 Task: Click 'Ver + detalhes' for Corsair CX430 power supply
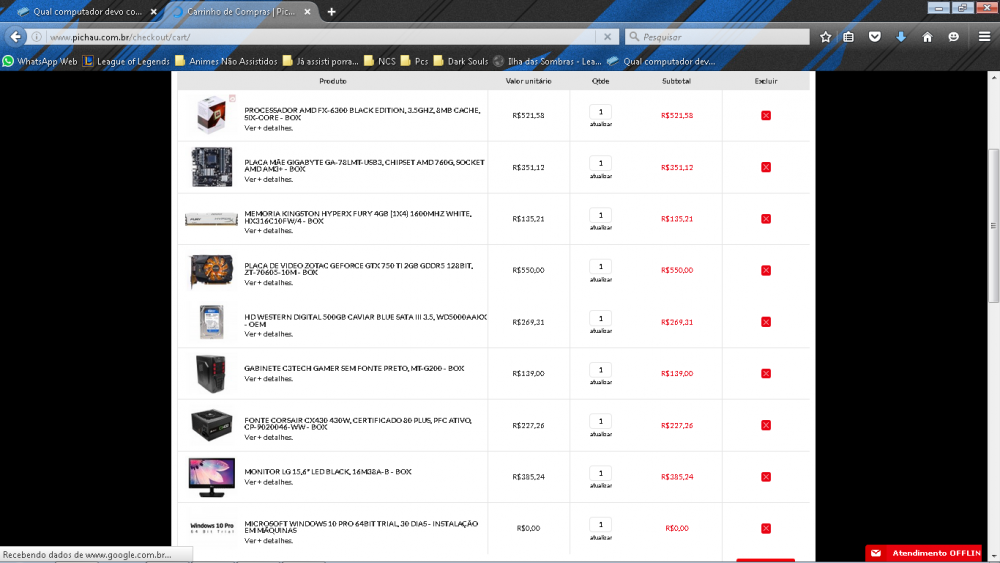click(268, 437)
